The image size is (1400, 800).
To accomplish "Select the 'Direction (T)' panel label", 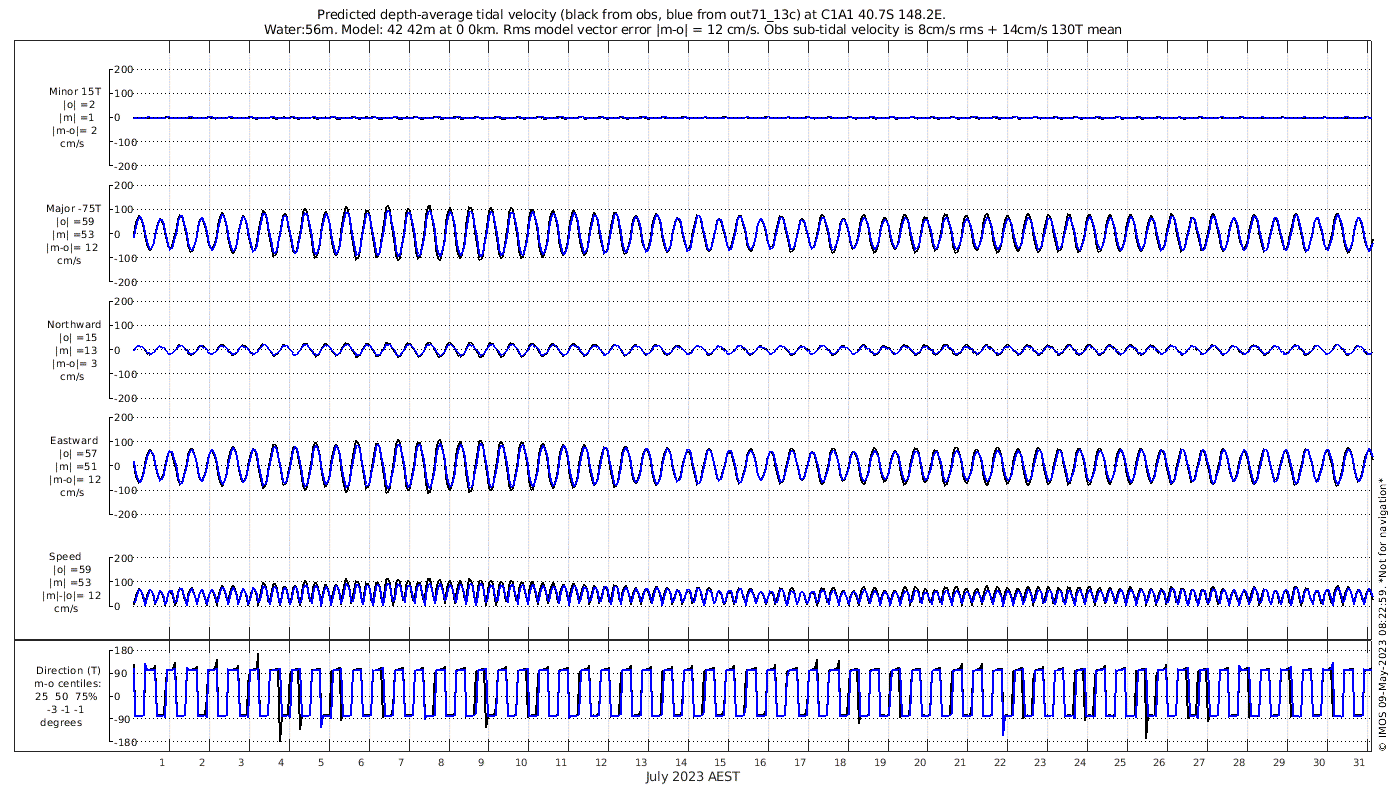I will pos(68,671).
